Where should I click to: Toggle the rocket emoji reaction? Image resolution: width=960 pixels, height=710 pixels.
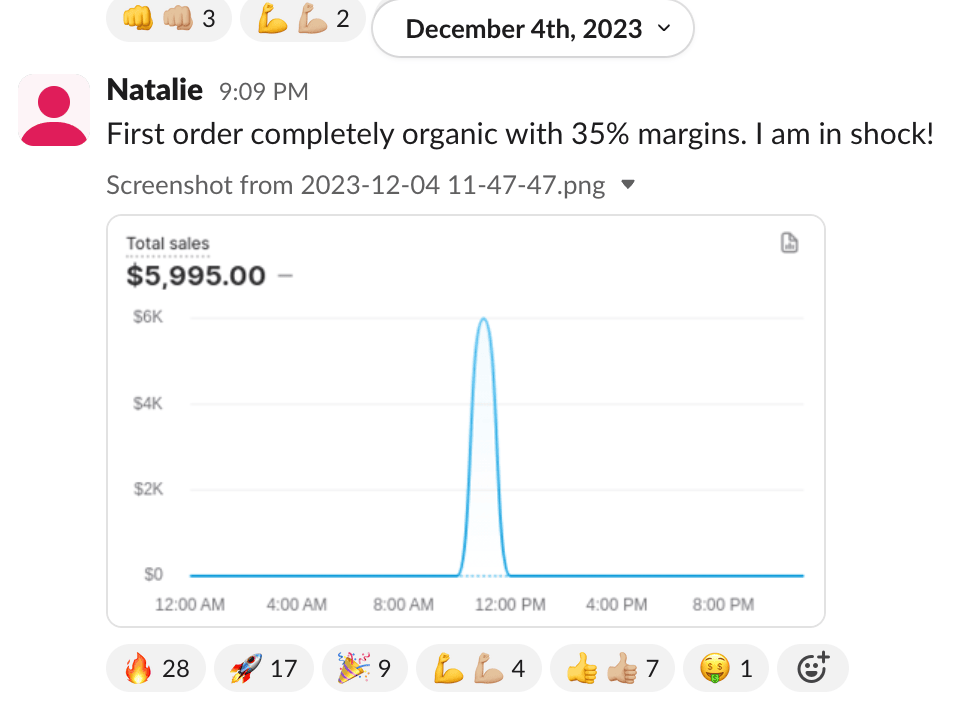264,668
